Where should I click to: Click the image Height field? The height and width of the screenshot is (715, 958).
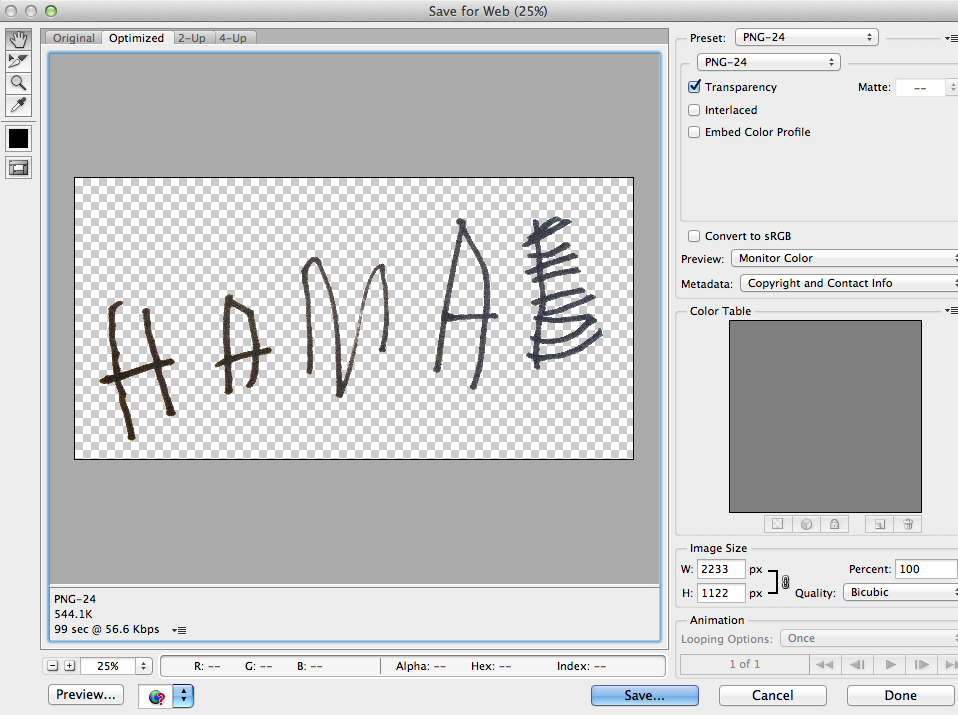[x=721, y=593]
